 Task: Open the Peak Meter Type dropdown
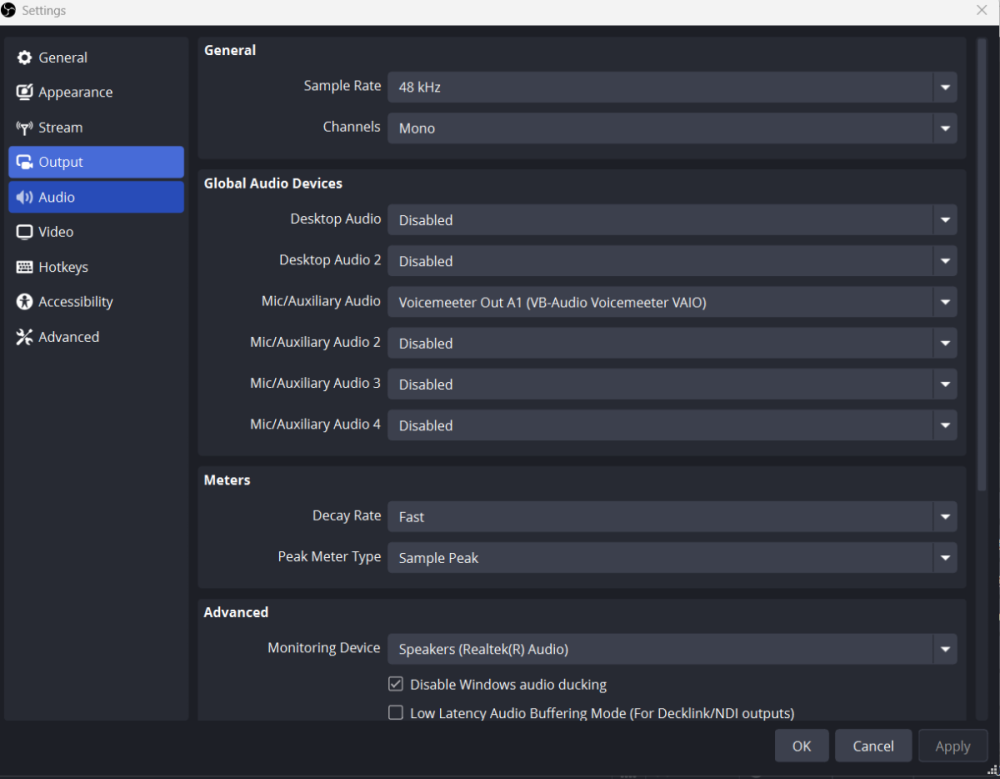pyautogui.click(x=944, y=558)
